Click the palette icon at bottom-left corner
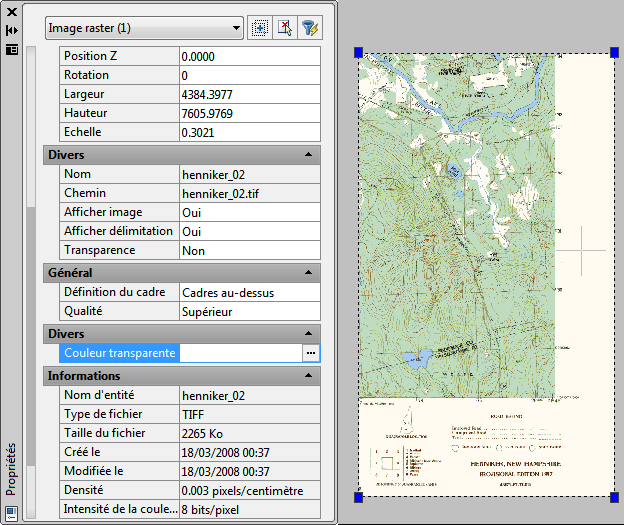 click(11, 513)
